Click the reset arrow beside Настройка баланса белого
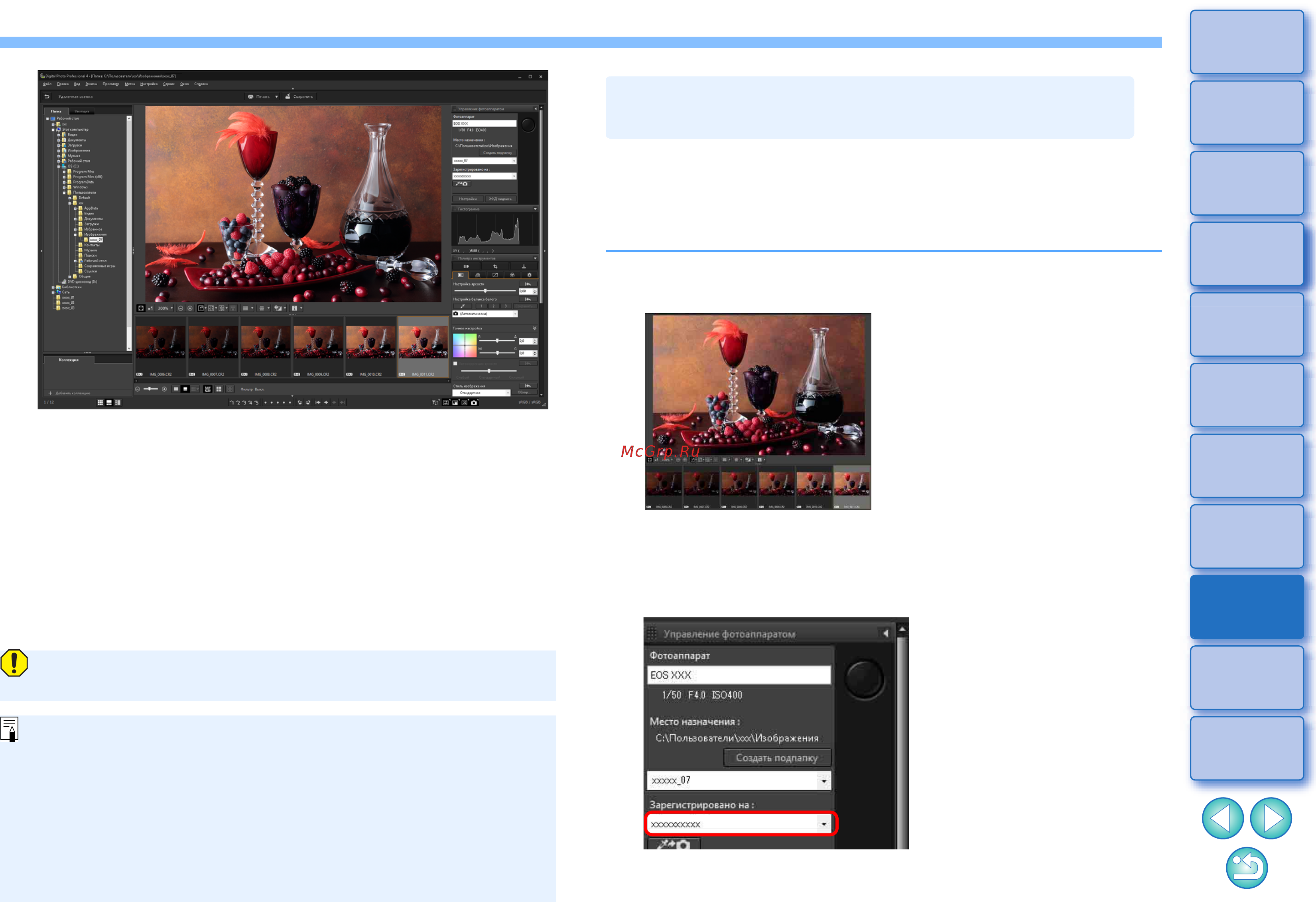Screen dimensions: 1316x902 click(528, 299)
